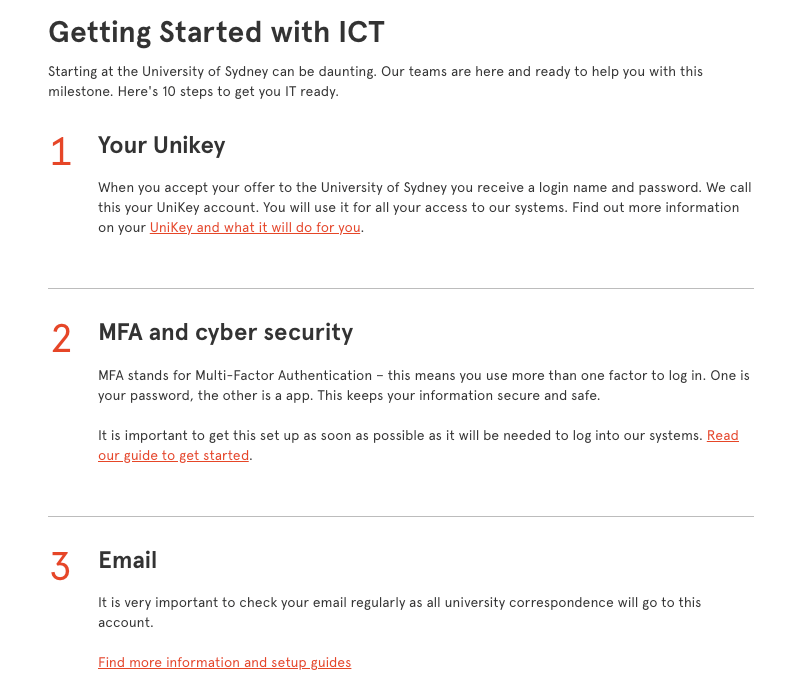The width and height of the screenshot is (790, 682).
Task: Open "Find more information and setup guides" link
Action: point(224,662)
